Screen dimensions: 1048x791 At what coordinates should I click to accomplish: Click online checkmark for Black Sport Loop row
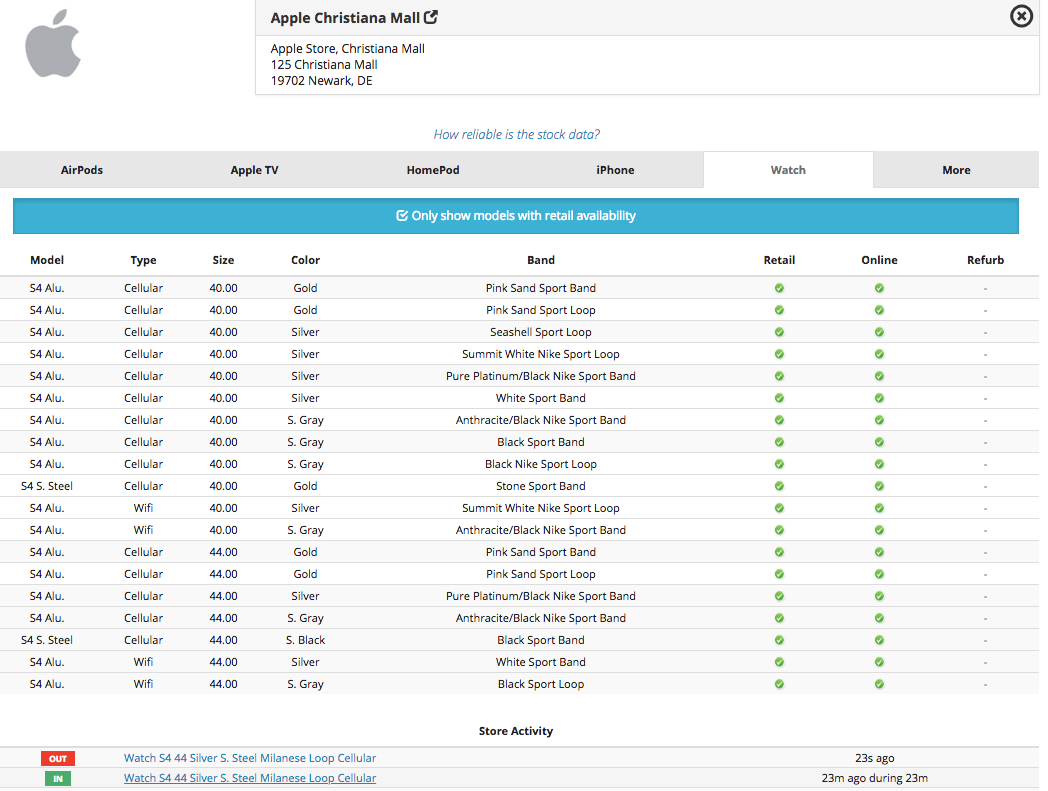(880, 685)
